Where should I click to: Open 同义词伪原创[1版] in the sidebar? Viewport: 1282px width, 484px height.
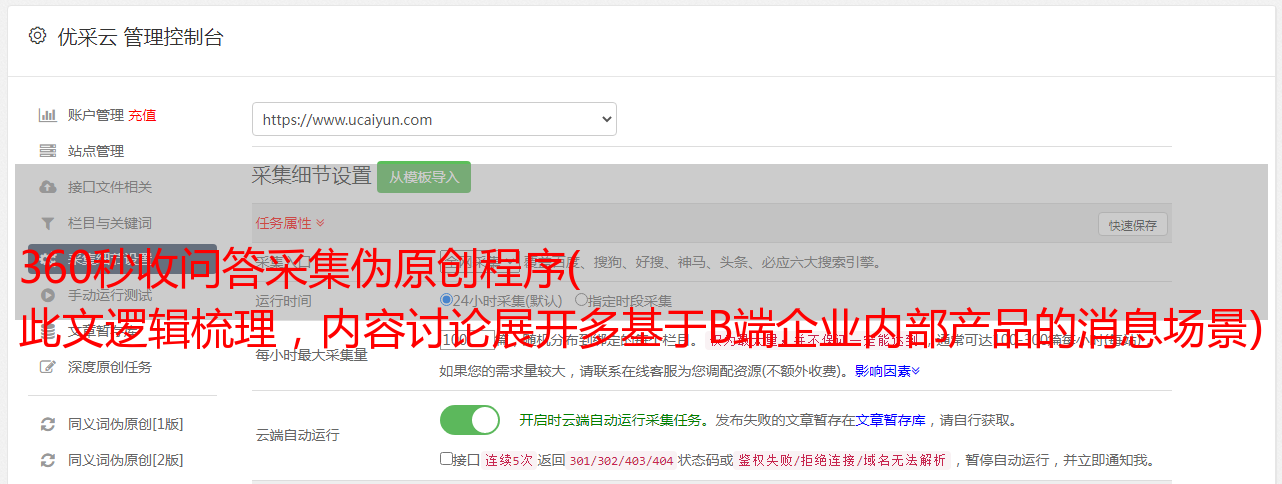click(x=125, y=424)
